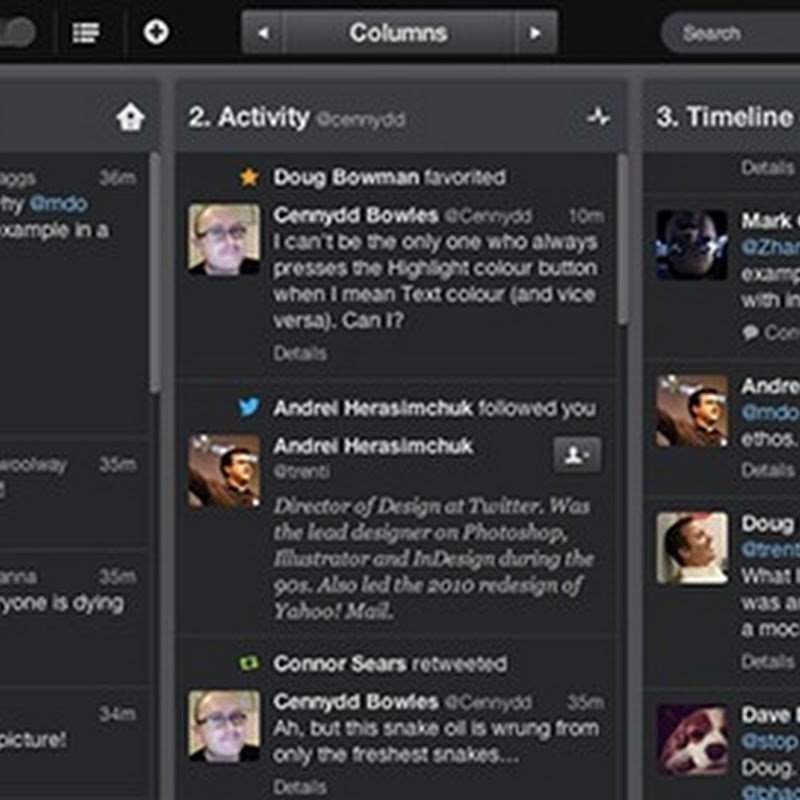
Task: Click Andrei Herasimchuk avatar in Activity column
Action: coord(224,471)
